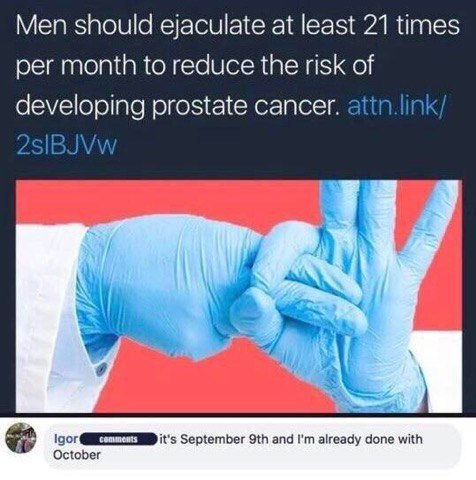
Task: Click the white strip right of the glove
Action: click(439, 370)
